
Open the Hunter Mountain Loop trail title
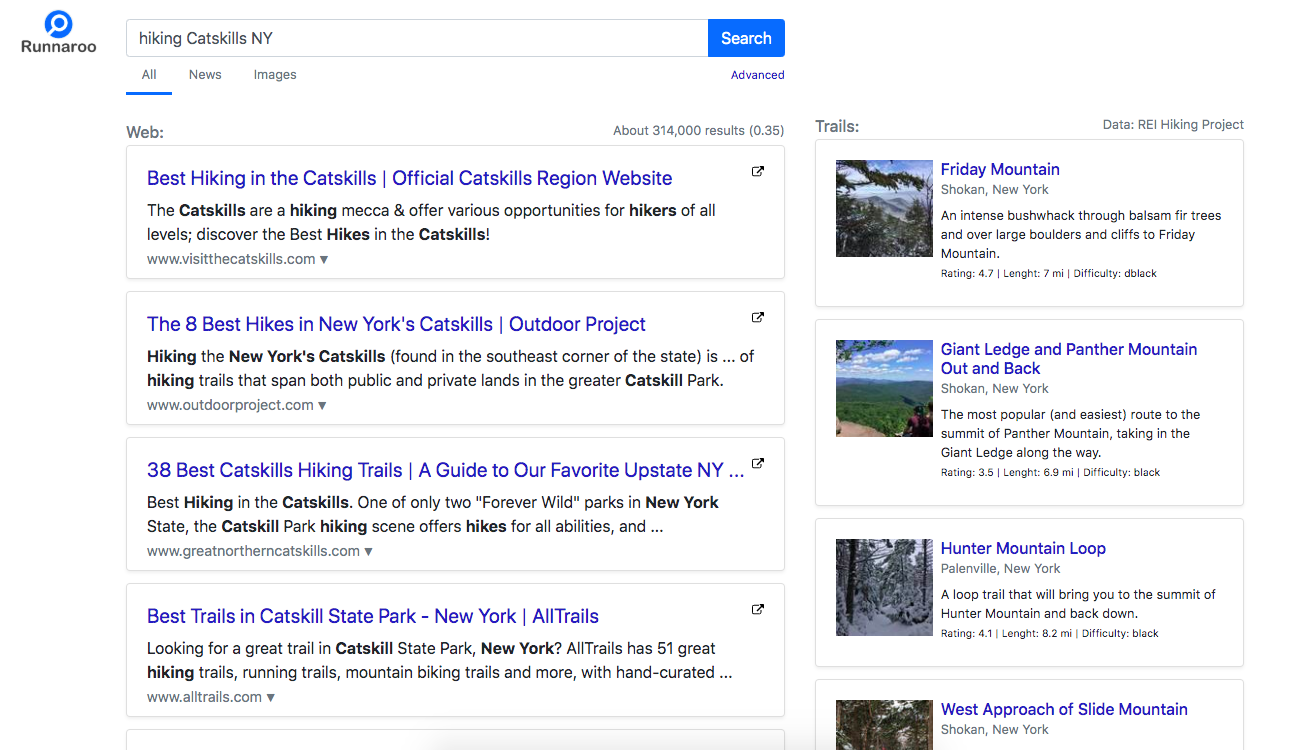click(x=1023, y=548)
